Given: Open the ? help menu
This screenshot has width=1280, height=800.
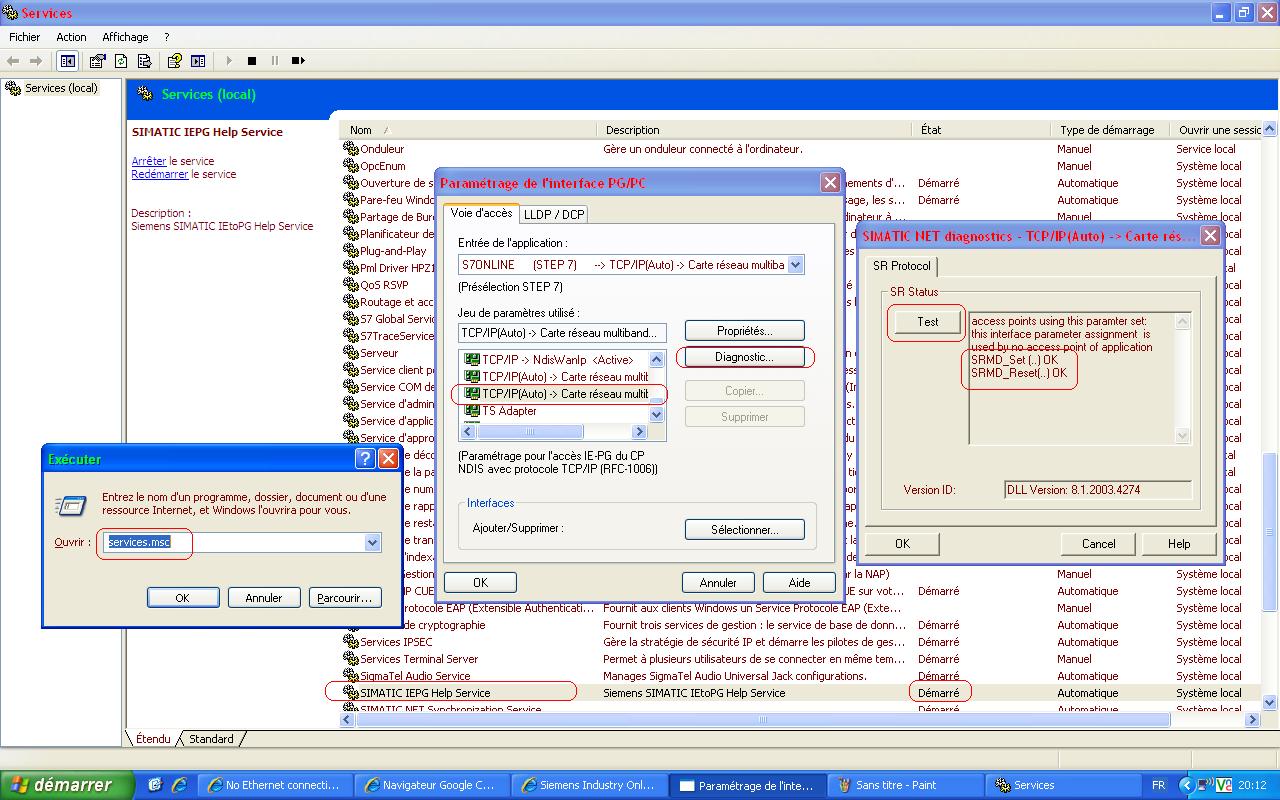Looking at the screenshot, I should click(x=167, y=37).
